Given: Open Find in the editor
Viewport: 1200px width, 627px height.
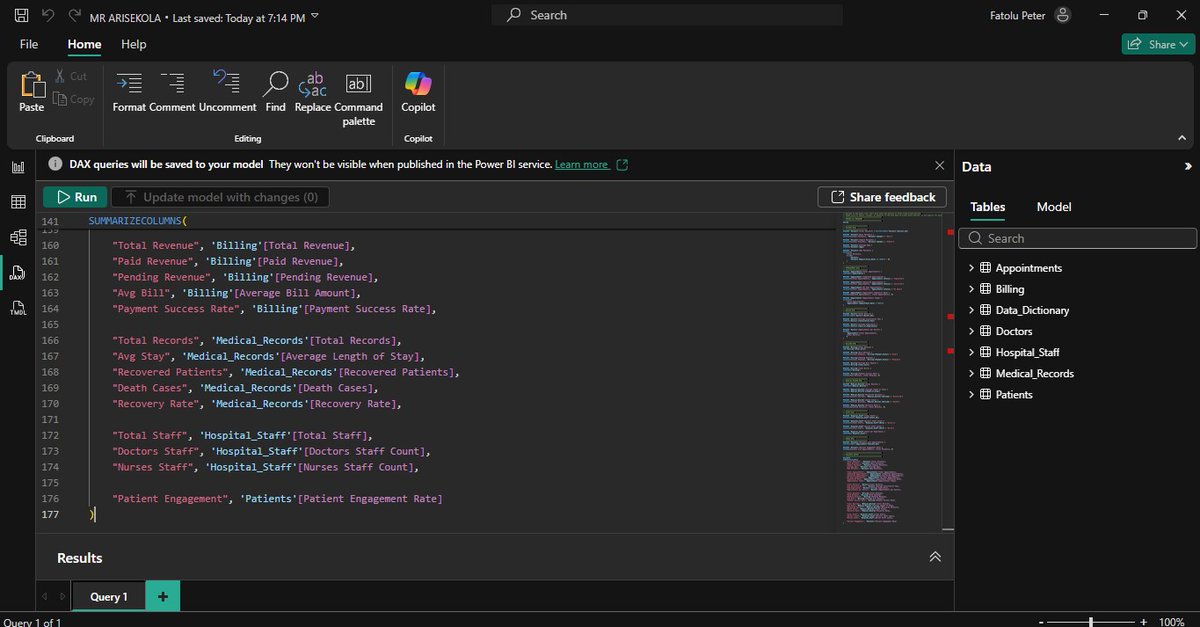Looking at the screenshot, I should pos(275,92).
